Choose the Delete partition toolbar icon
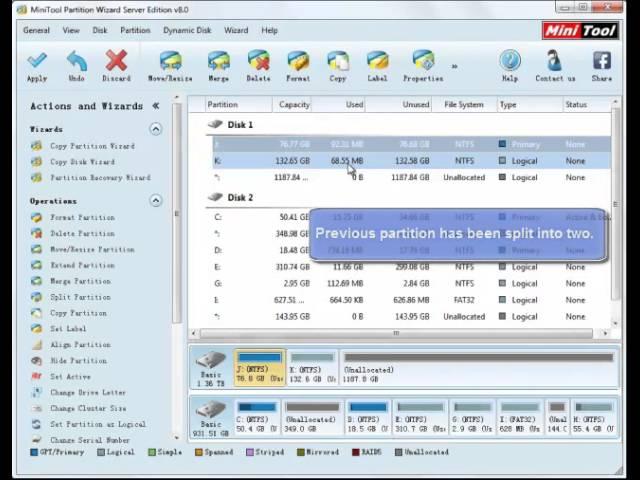640x480 pixels. point(258,67)
